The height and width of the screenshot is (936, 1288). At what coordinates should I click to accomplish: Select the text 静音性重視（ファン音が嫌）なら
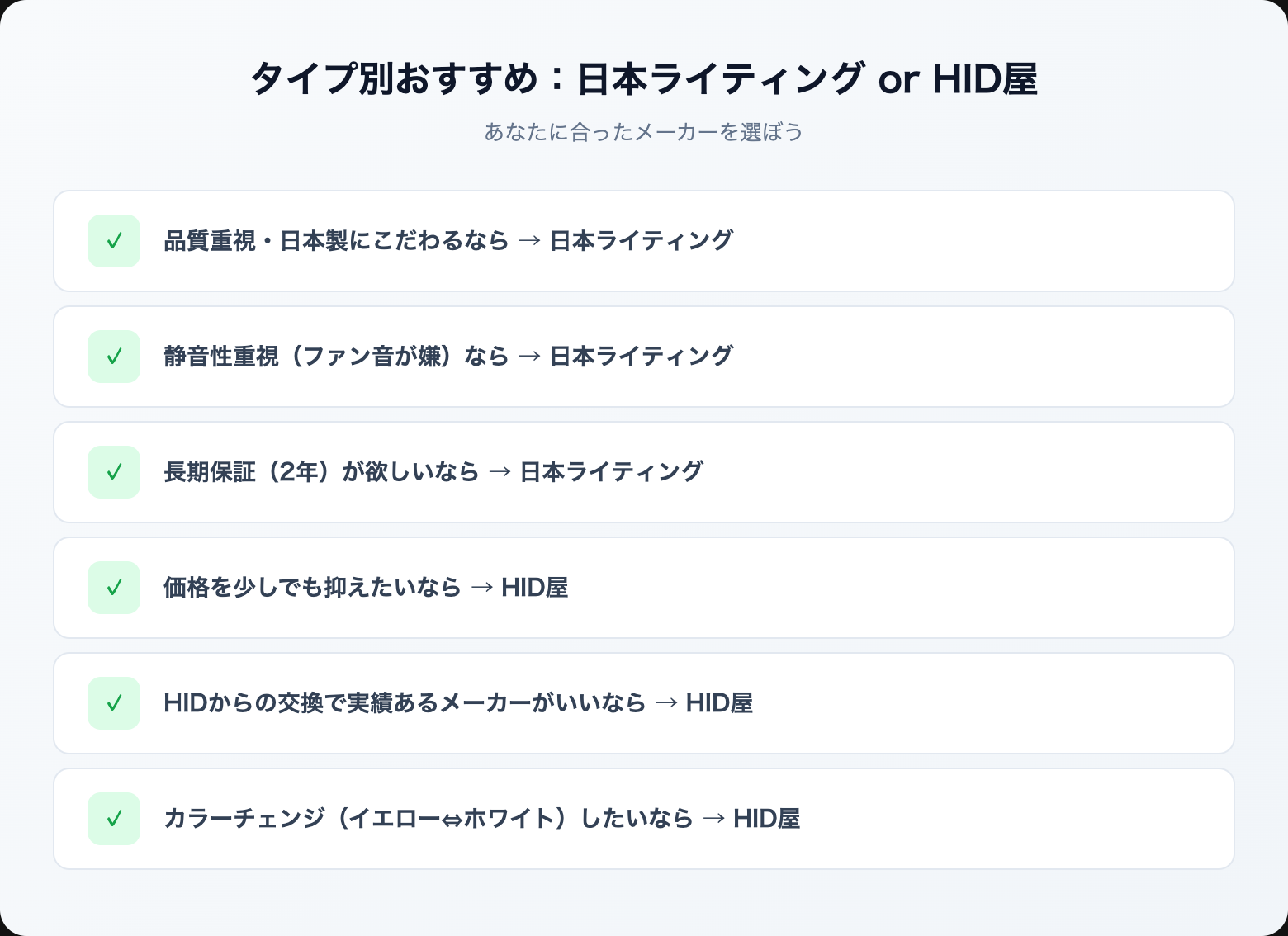tap(335, 357)
